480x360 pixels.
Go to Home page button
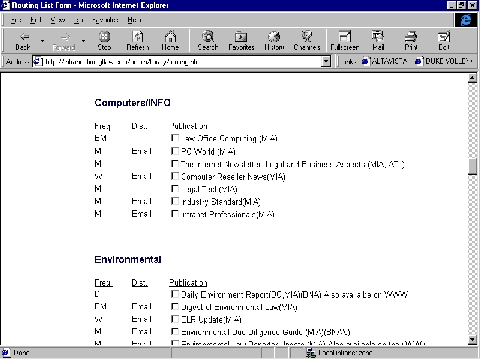[x=170, y=41]
